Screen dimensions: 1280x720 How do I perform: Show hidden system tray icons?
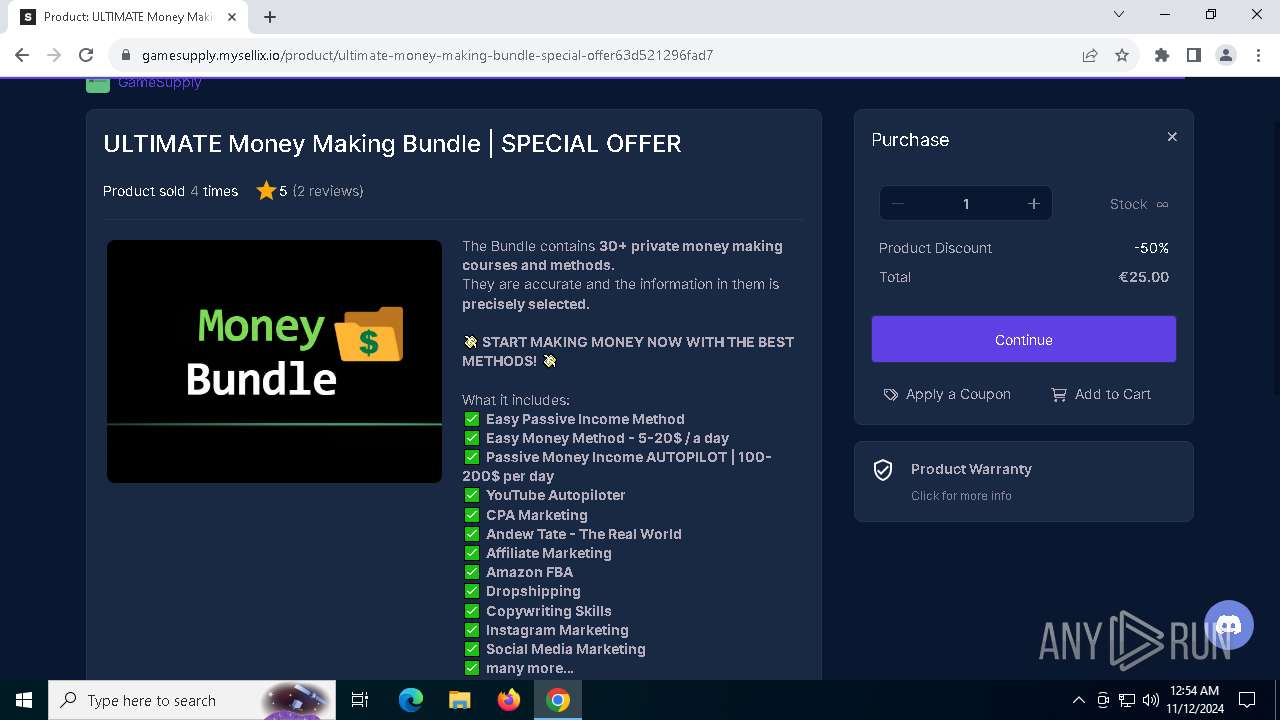[1079, 700]
